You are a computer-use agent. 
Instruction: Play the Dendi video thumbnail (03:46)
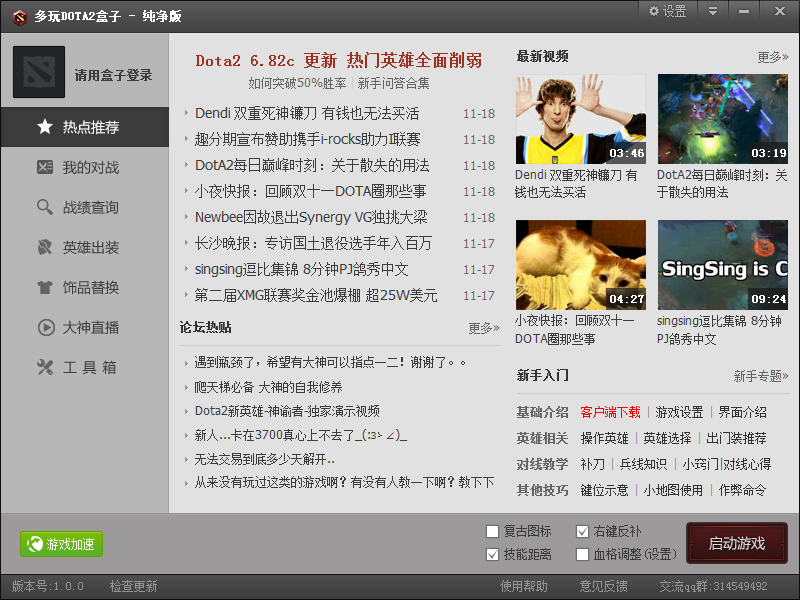(x=581, y=119)
